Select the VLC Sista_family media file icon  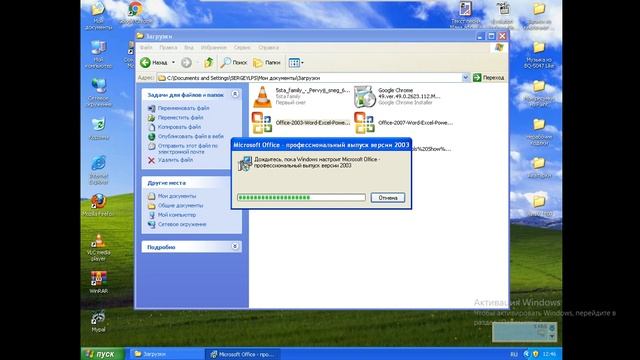pyautogui.click(x=262, y=97)
